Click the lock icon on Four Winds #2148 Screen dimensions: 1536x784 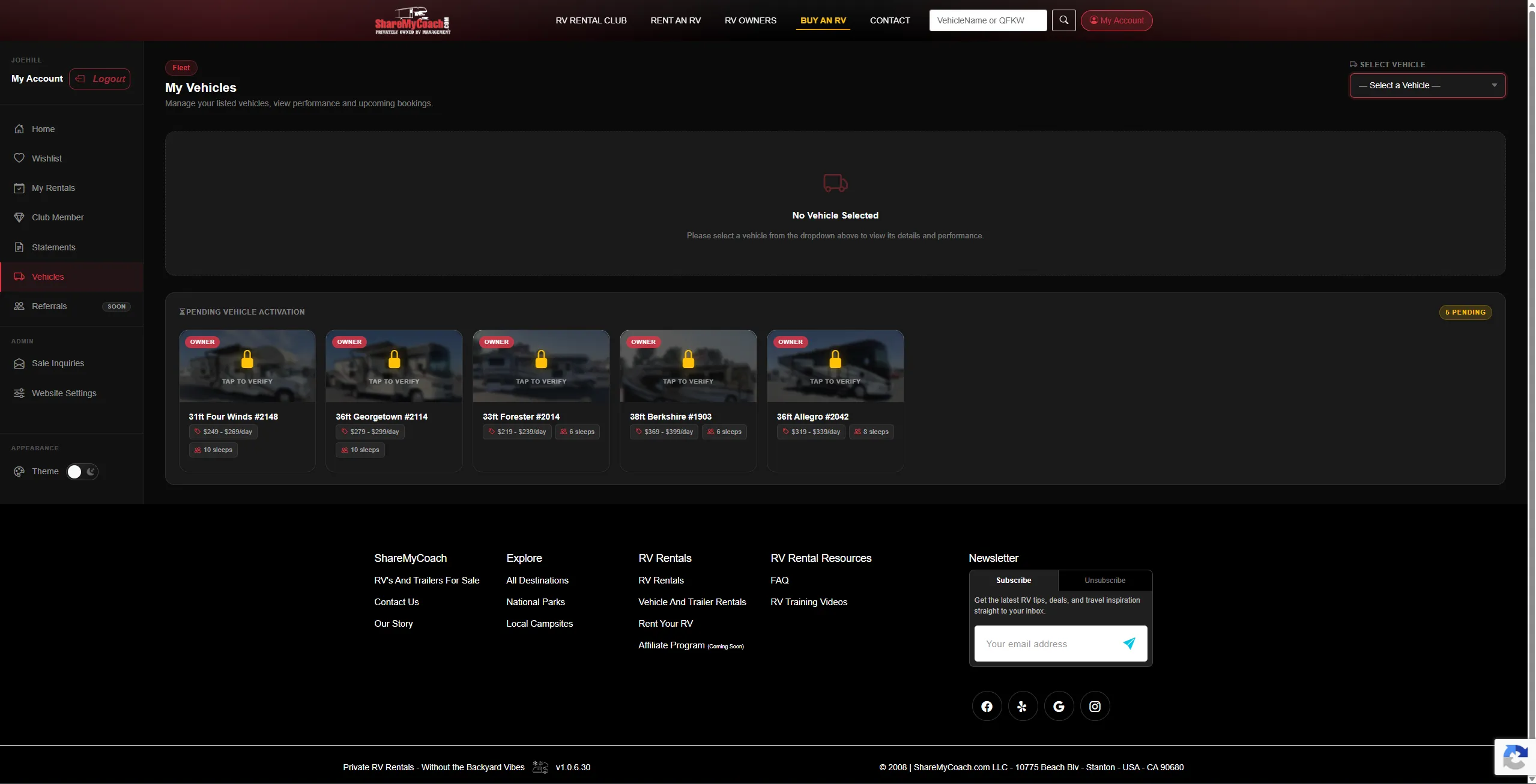click(x=247, y=359)
